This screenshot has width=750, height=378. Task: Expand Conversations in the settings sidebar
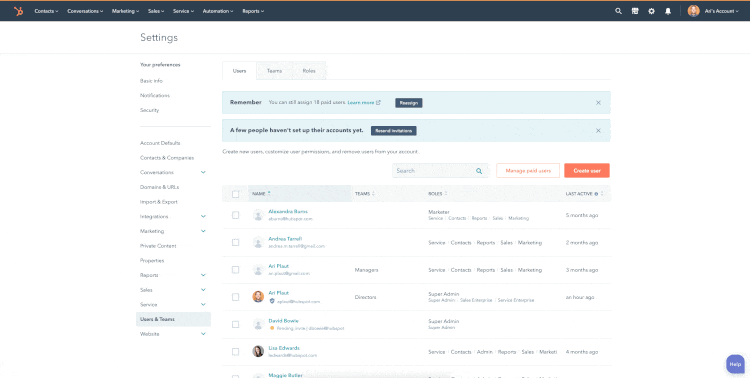click(x=203, y=172)
